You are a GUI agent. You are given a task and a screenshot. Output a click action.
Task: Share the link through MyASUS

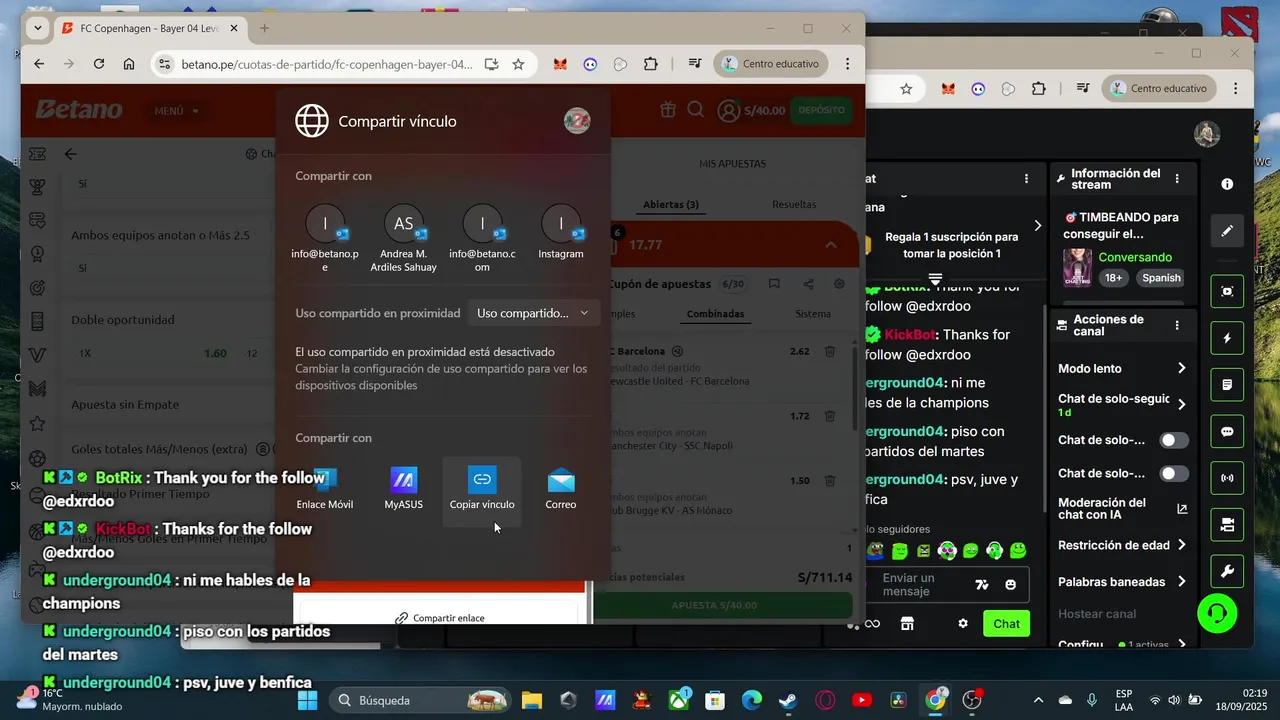[x=403, y=489]
